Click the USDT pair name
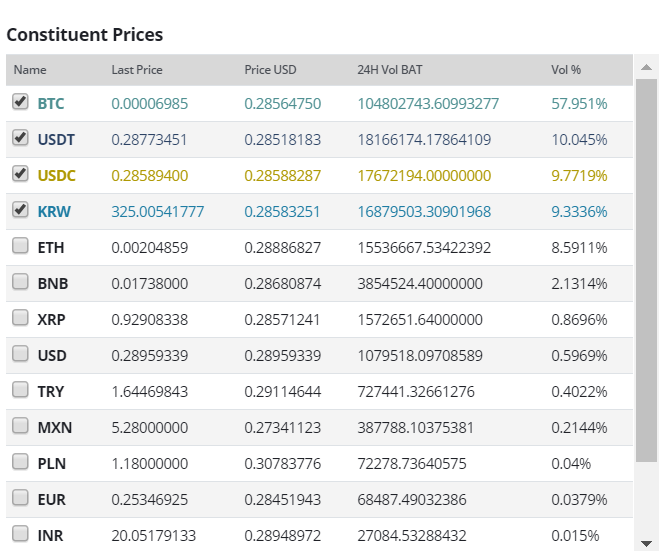This screenshot has height=551, width=661. [56, 140]
